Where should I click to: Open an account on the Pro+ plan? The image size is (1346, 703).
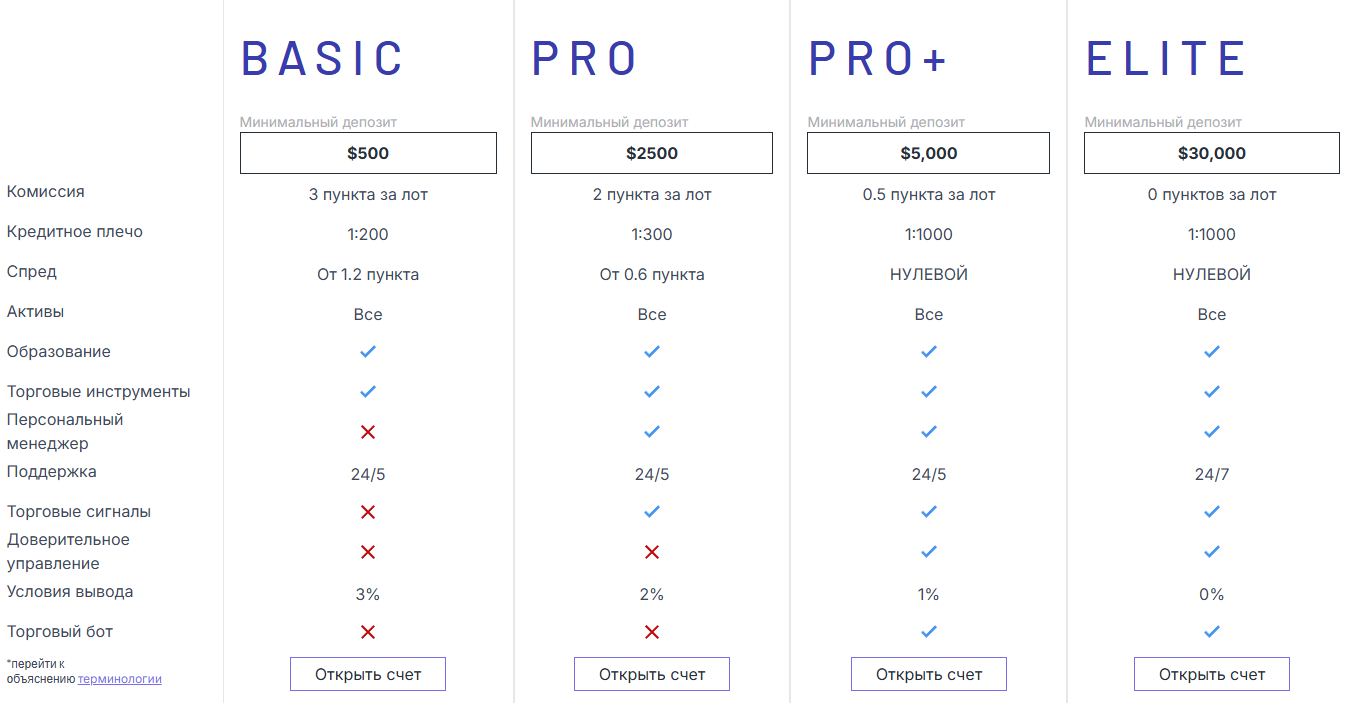click(x=929, y=674)
